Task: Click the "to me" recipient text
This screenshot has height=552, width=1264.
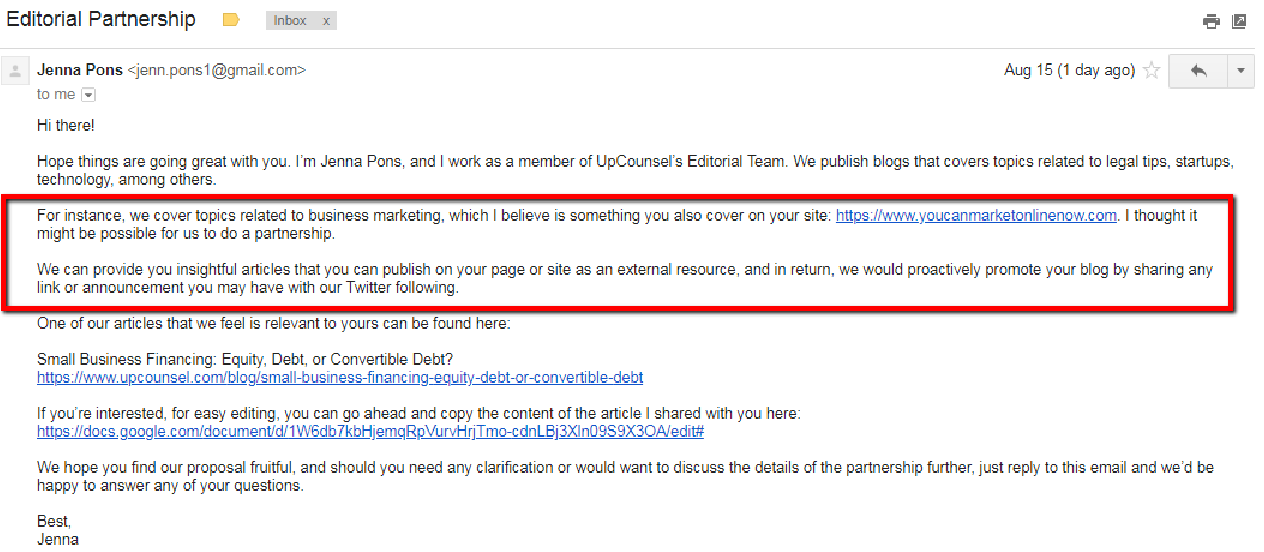Action: [56, 94]
